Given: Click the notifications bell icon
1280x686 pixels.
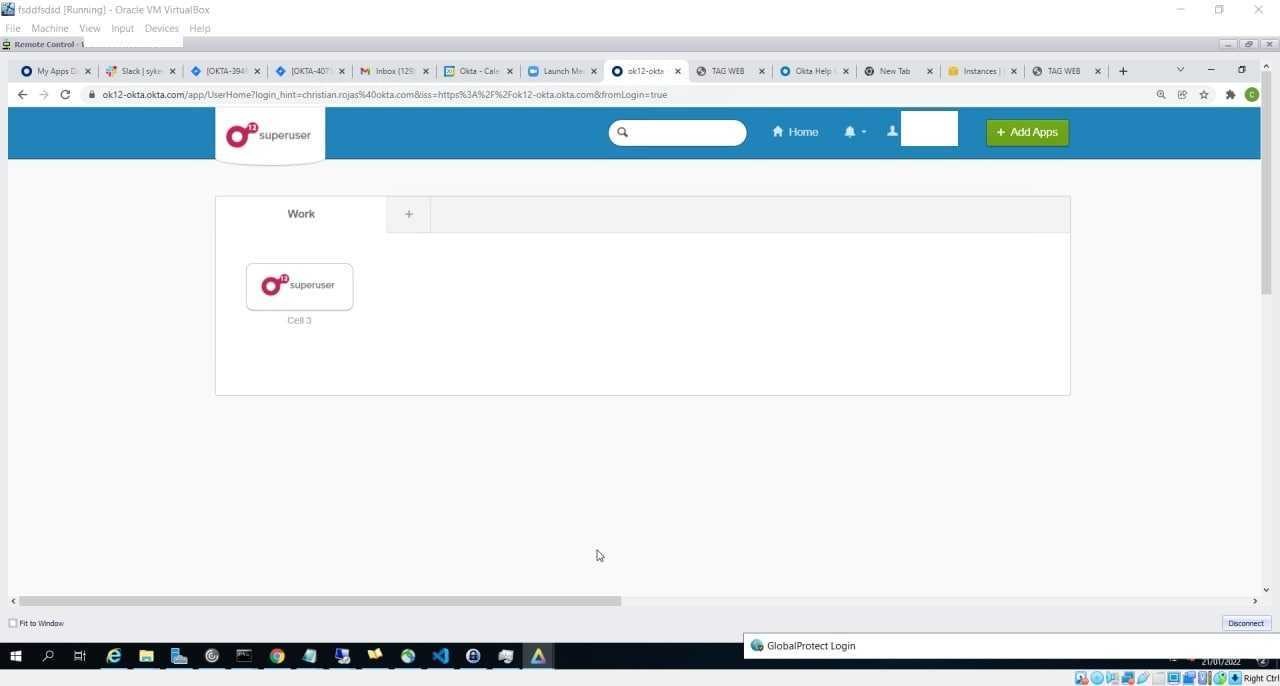Looking at the screenshot, I should coord(848,131).
